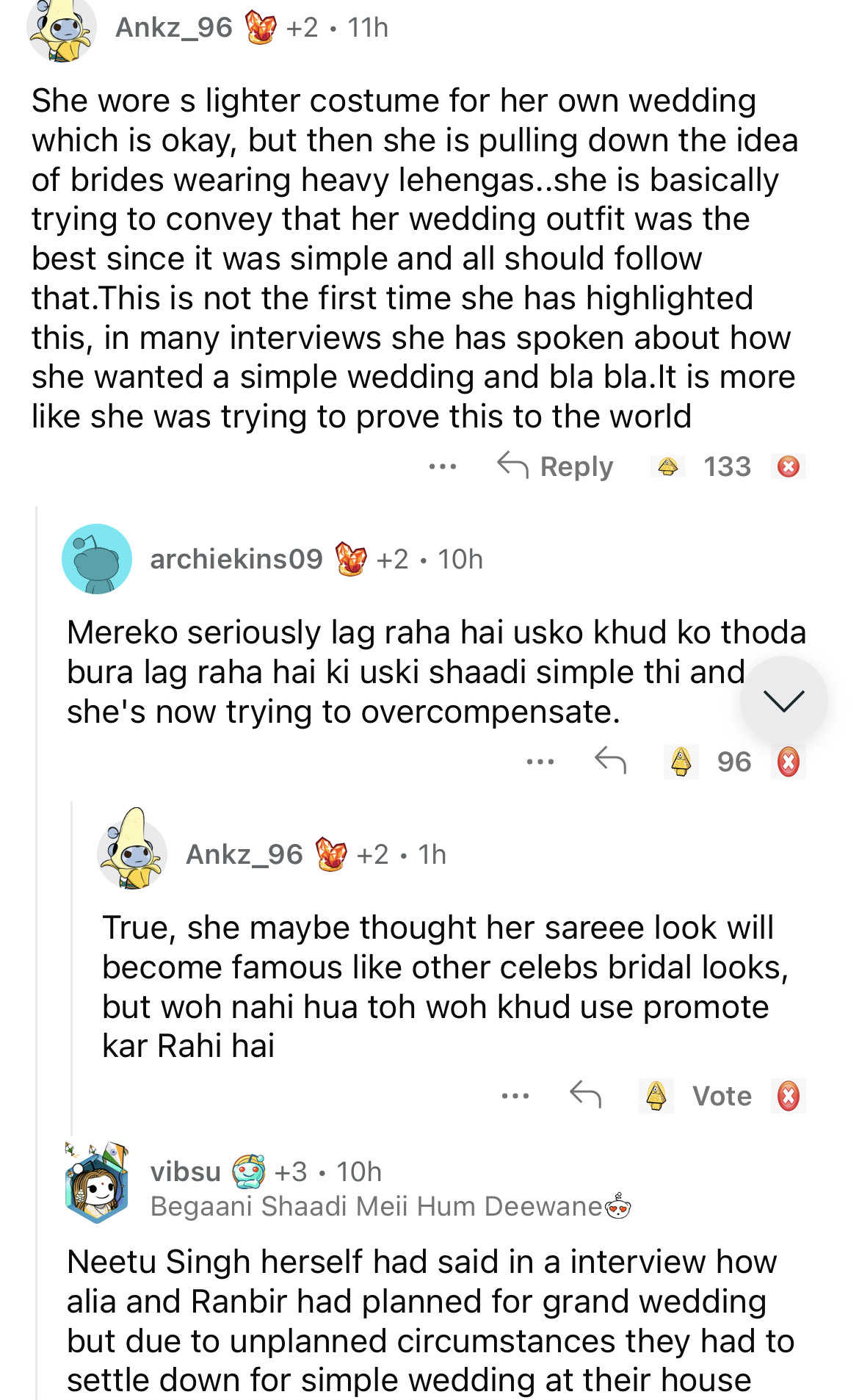Open archiekins09's user profile
This screenshot has height=1400, width=859.
coord(236,559)
